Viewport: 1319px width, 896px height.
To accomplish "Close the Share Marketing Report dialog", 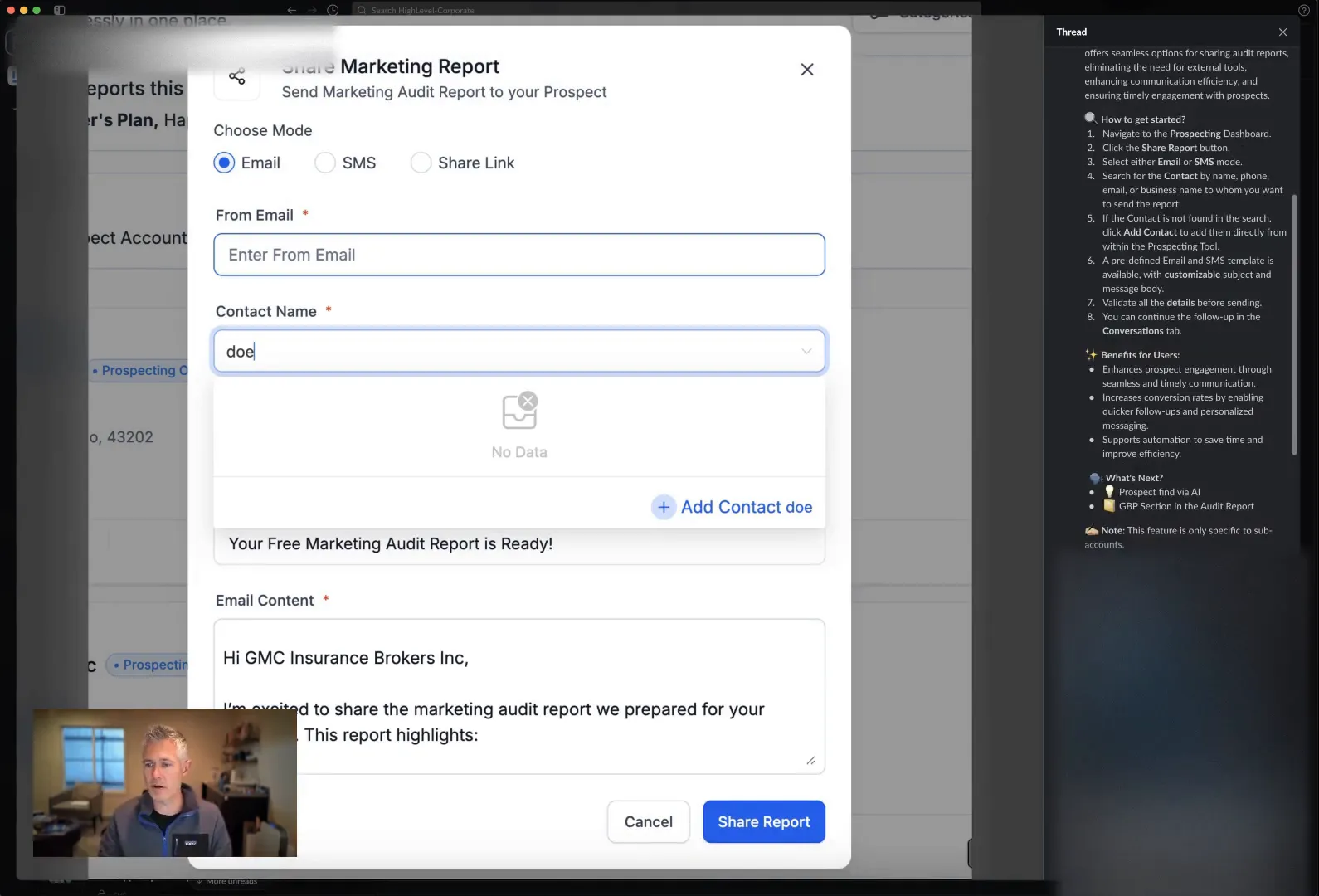I will click(x=807, y=70).
